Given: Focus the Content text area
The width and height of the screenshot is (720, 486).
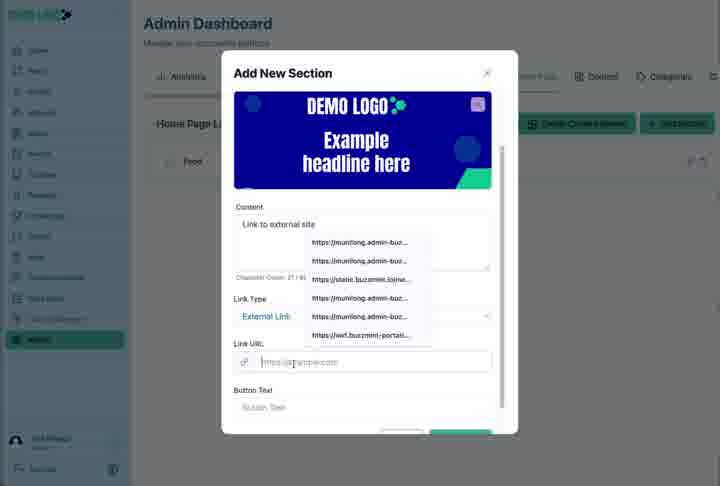Looking at the screenshot, I should click(x=362, y=243).
